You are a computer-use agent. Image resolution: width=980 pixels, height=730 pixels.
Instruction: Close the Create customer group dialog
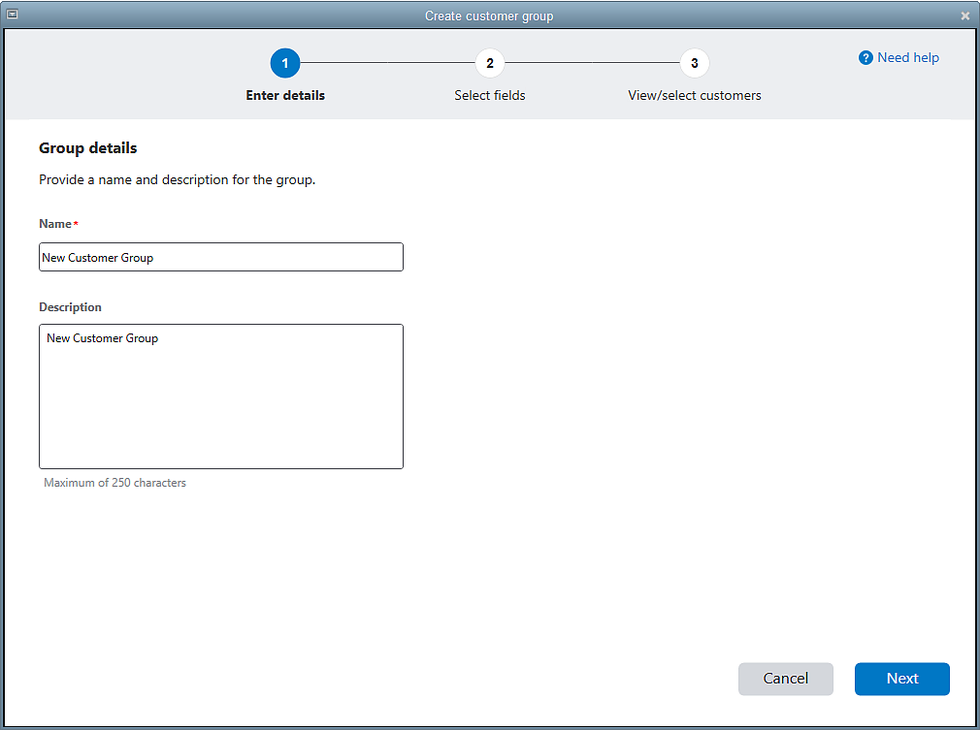965,16
